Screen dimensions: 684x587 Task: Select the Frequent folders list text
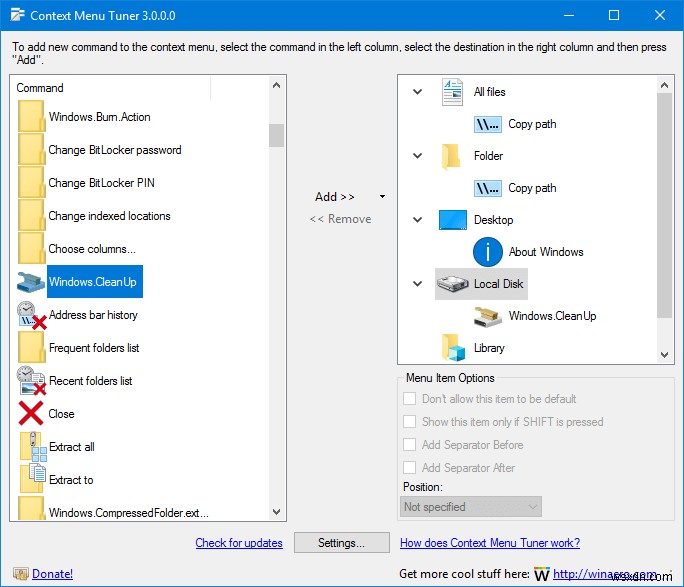pyautogui.click(x=94, y=348)
